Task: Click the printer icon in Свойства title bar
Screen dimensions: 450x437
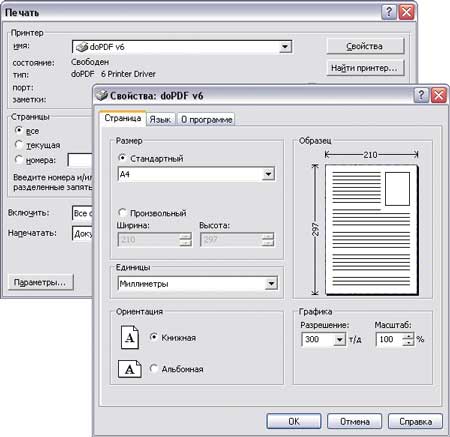Action: tap(102, 95)
